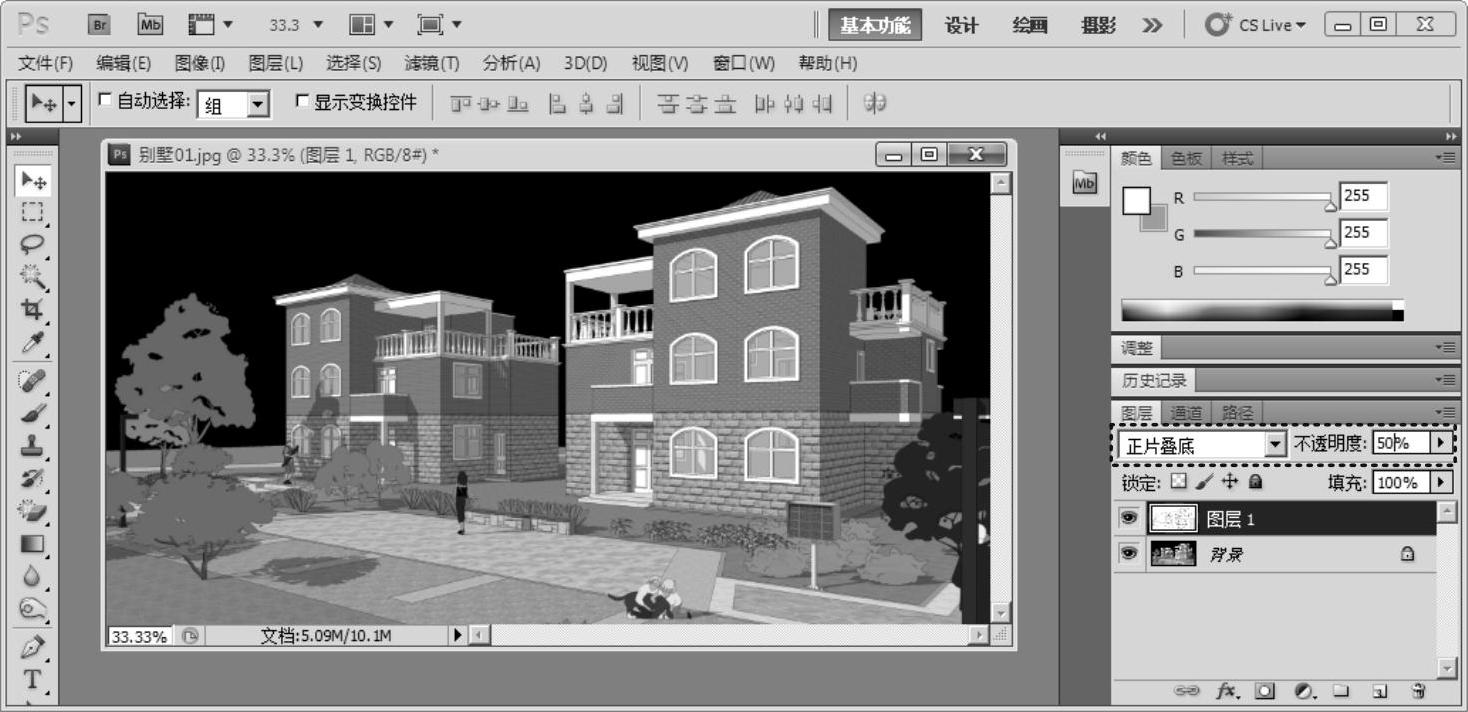The width and height of the screenshot is (1468, 712).
Task: Click the link layers icon
Action: [x=1186, y=691]
